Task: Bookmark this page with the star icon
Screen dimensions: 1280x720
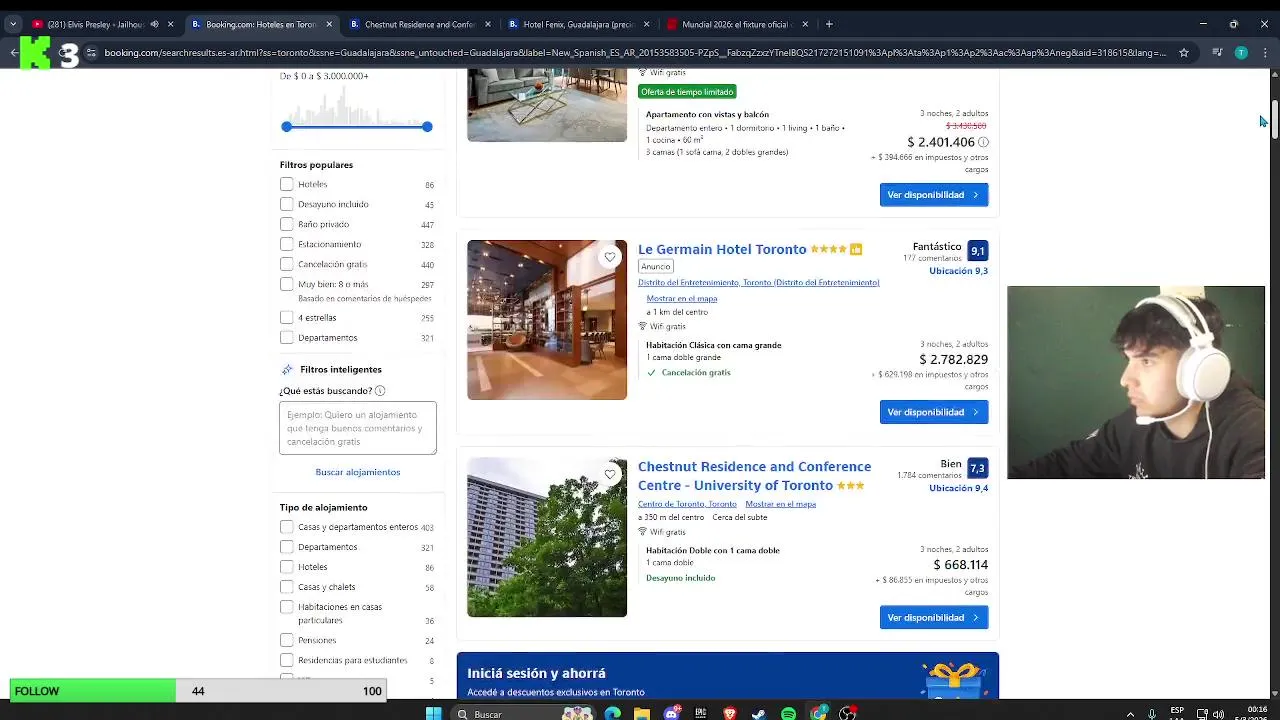Action: 1184,53
